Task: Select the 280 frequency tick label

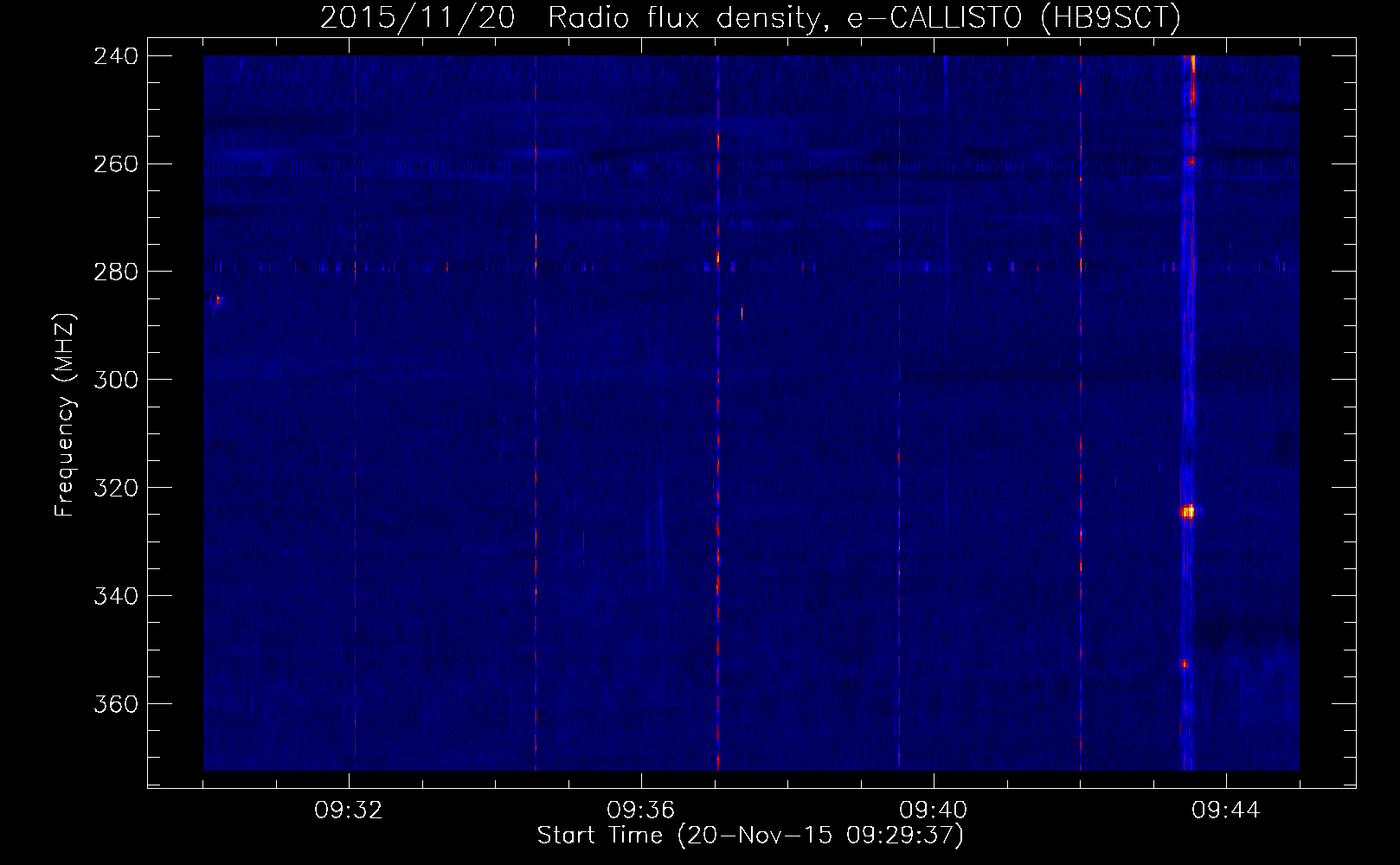Action: pos(115,272)
